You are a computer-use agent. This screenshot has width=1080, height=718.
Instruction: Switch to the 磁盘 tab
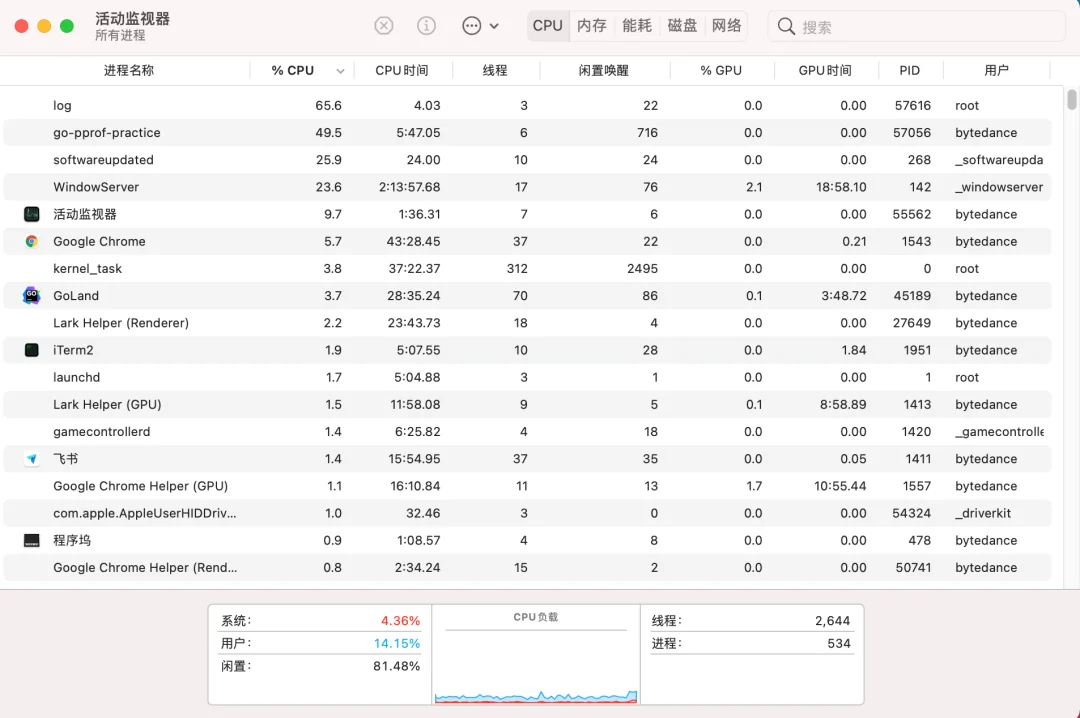(x=682, y=25)
